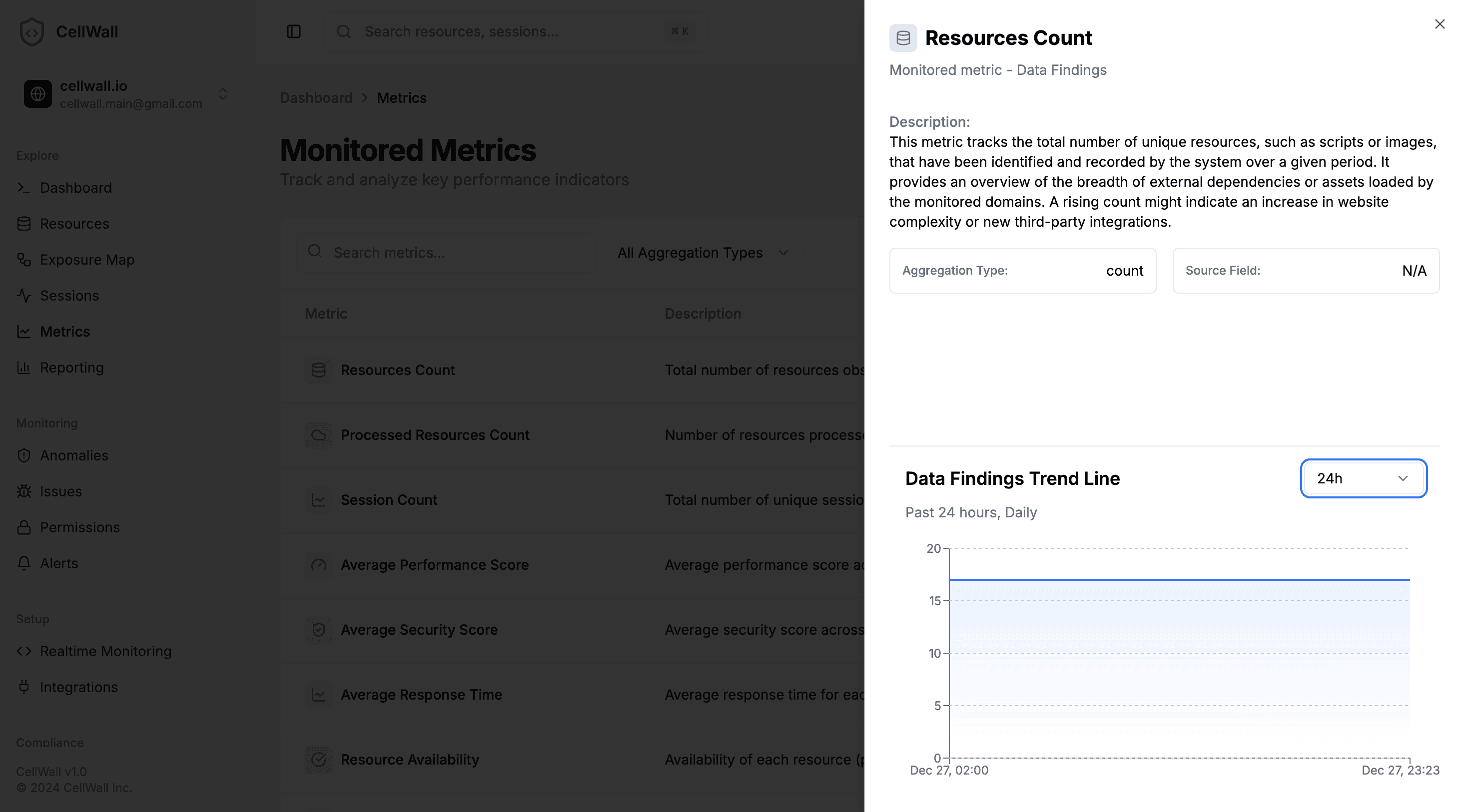Open the Resources page from the sidebar

tap(74, 224)
